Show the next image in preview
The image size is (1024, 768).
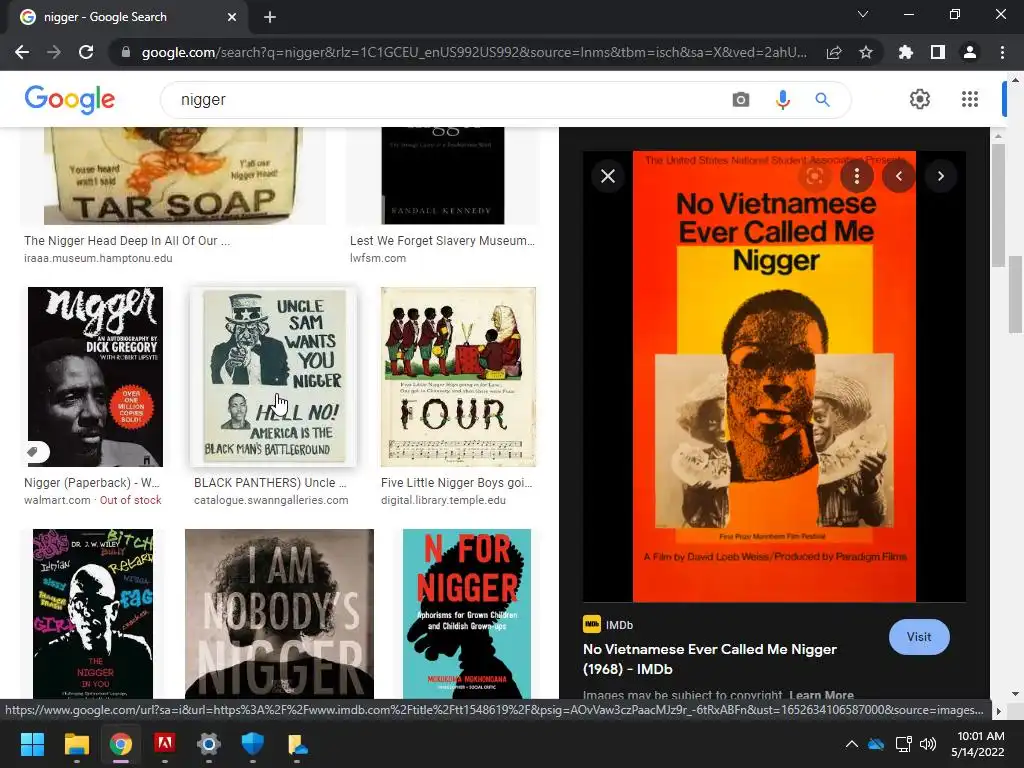[x=940, y=176]
